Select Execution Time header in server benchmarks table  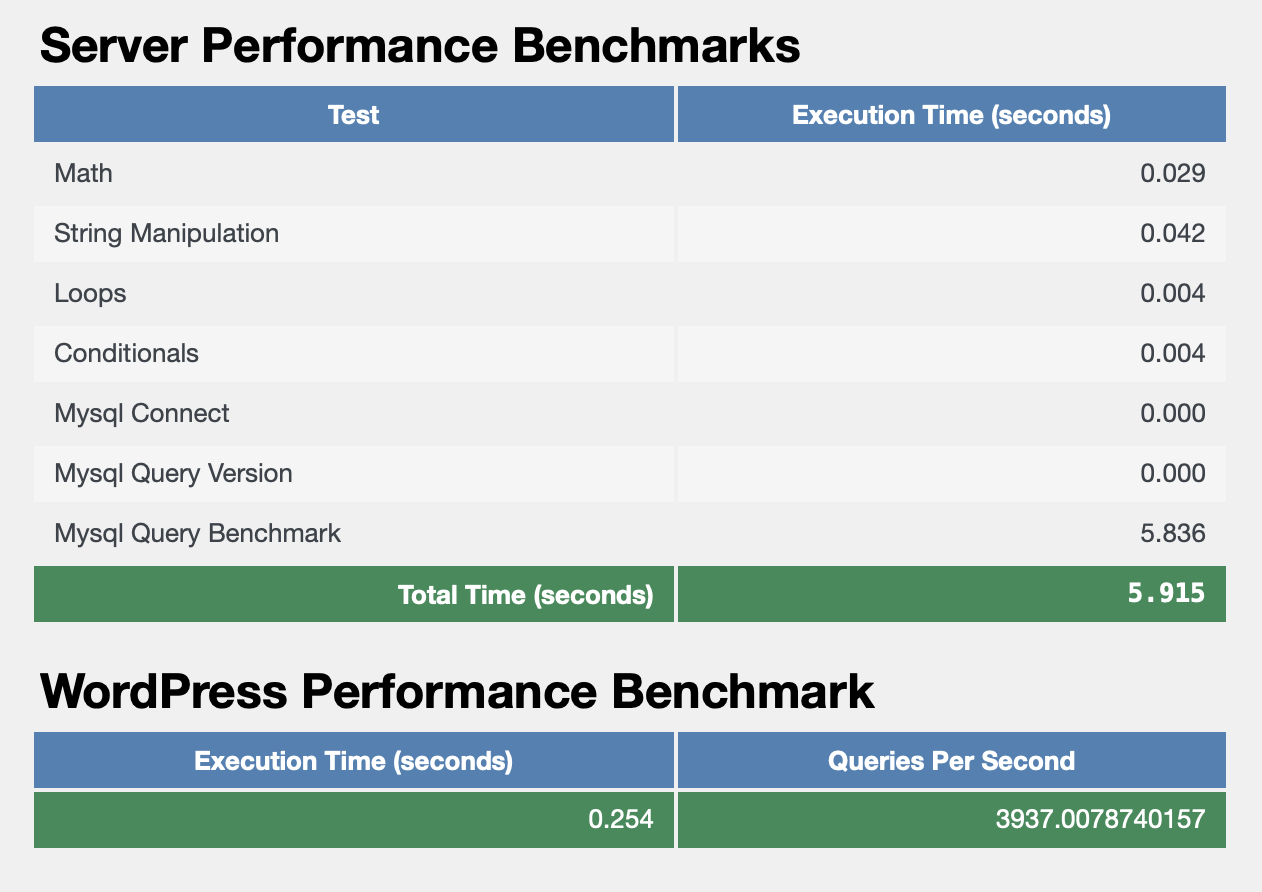point(951,115)
